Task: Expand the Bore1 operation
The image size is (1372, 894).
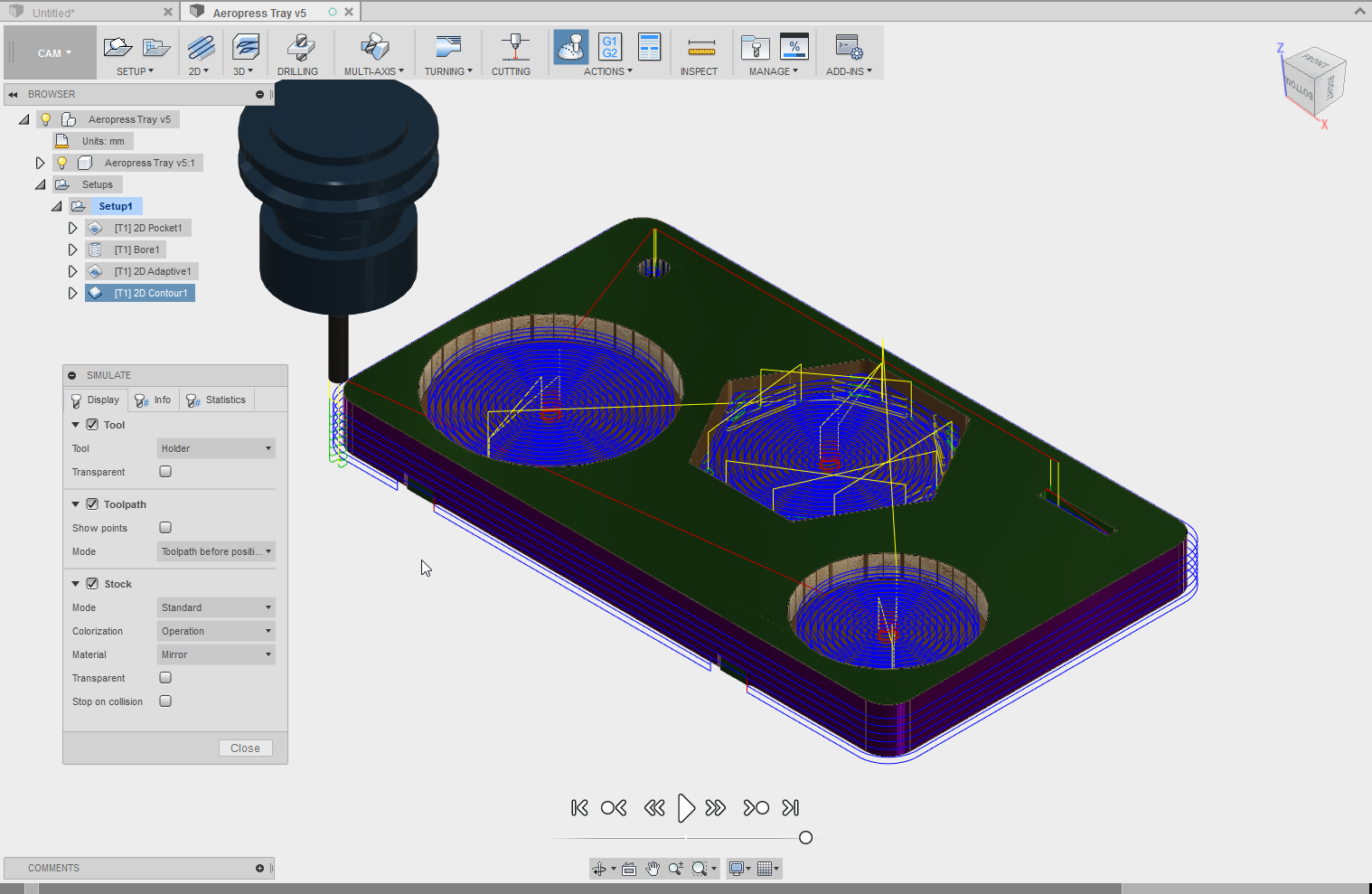Action: [x=72, y=249]
